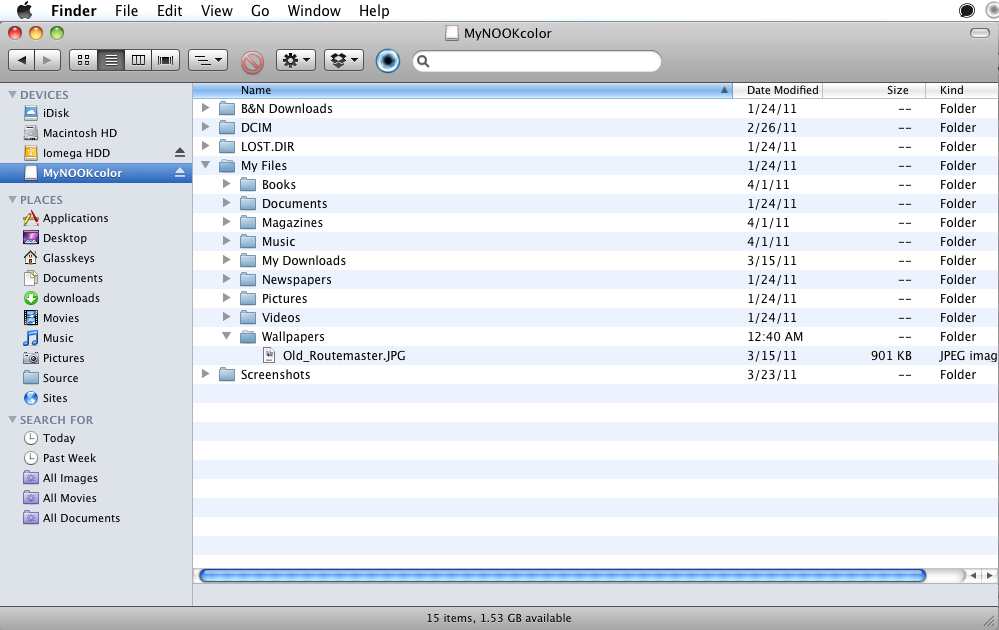Screen dimensions: 999x630
Task: Select Cover Flow view button
Action: click(165, 60)
